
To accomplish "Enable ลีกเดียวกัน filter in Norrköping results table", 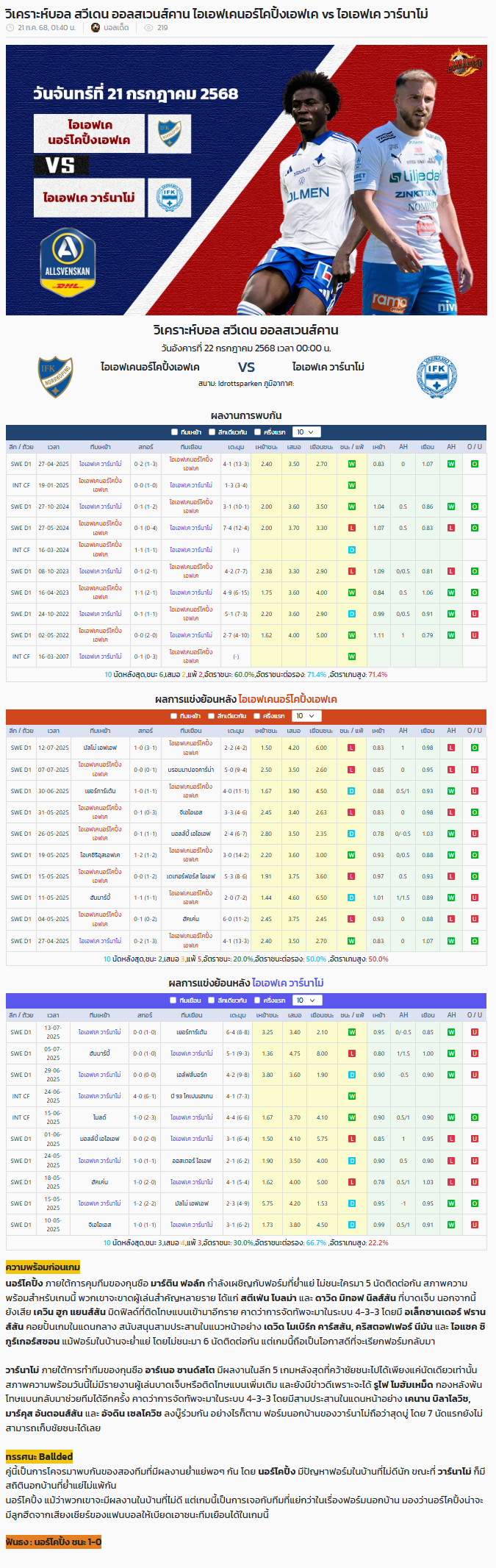I will pos(212,716).
